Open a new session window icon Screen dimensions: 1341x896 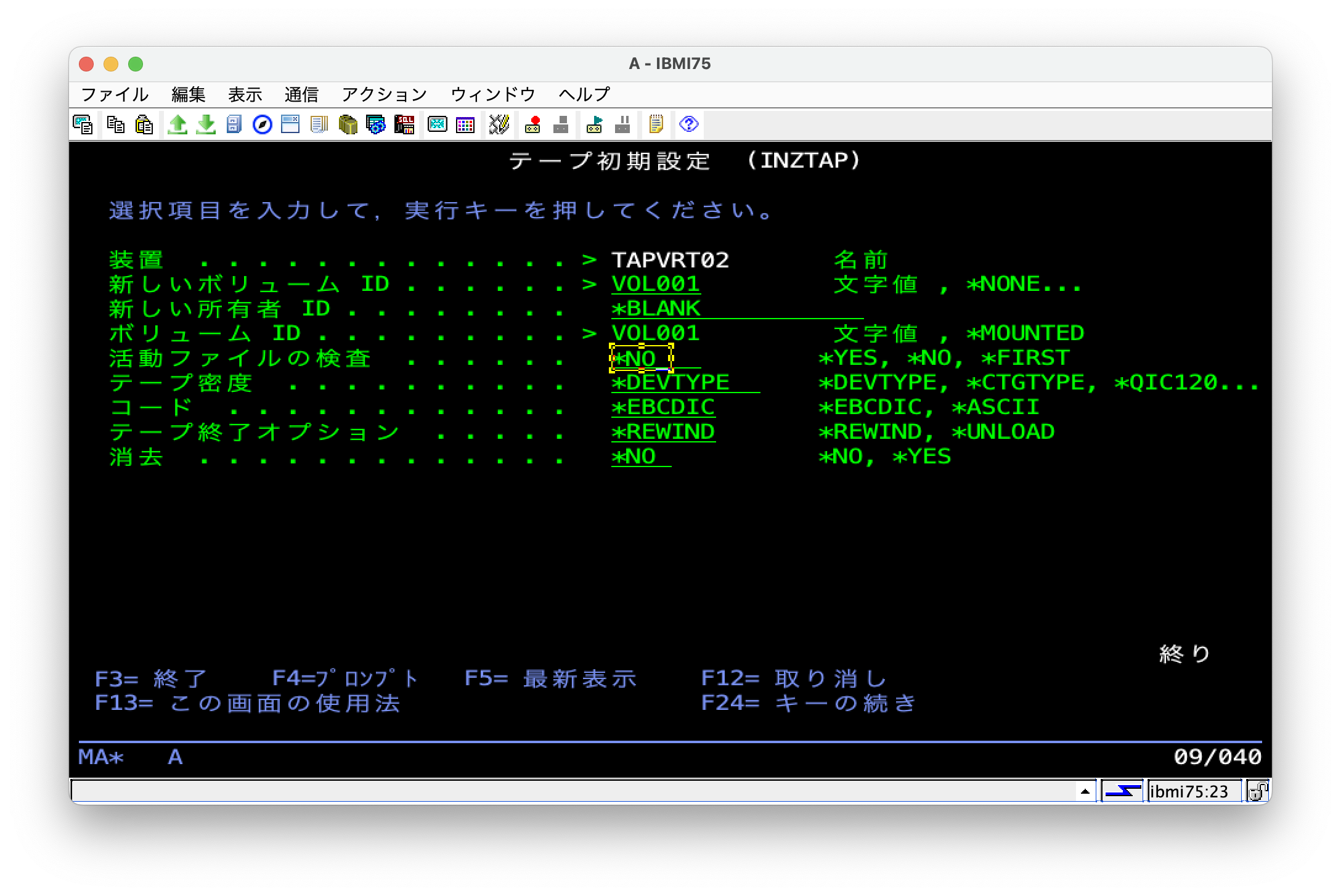[x=290, y=124]
